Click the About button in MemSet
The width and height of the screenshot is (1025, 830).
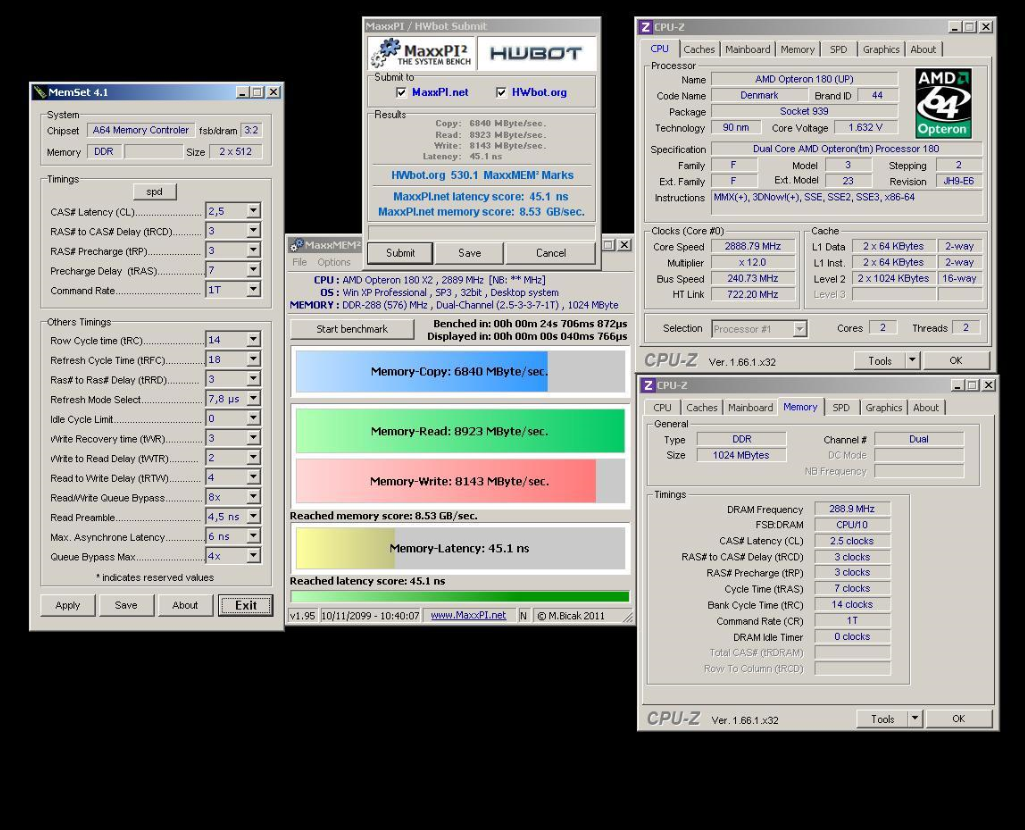[184, 605]
